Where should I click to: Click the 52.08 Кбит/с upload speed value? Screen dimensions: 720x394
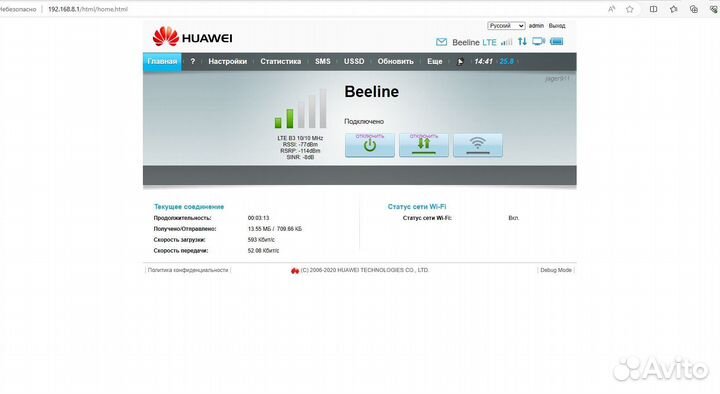pyautogui.click(x=264, y=251)
